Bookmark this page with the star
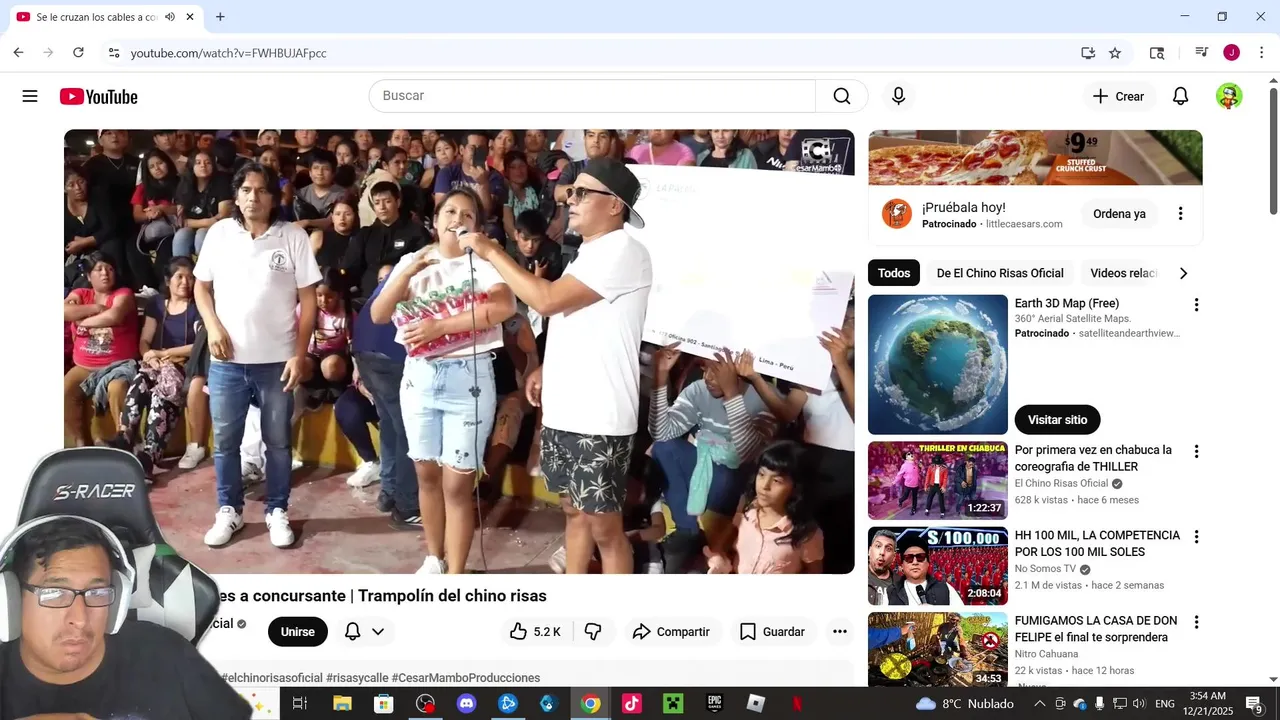Image resolution: width=1280 pixels, height=720 pixels. tap(1115, 53)
